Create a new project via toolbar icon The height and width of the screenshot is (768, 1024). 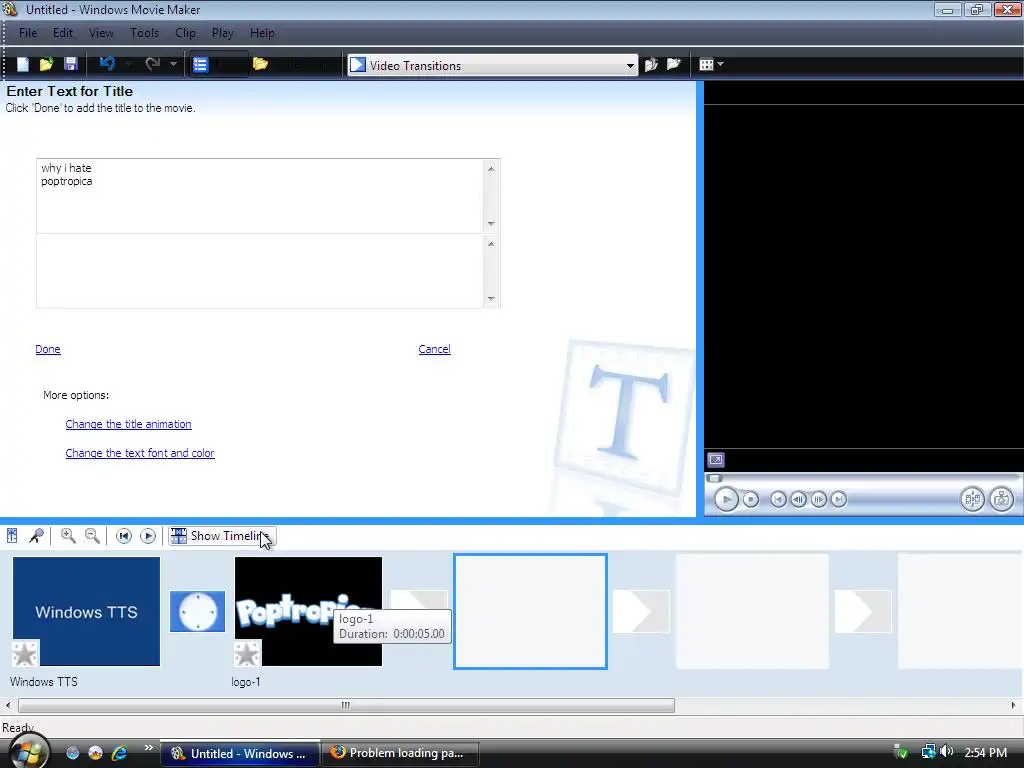23,64
